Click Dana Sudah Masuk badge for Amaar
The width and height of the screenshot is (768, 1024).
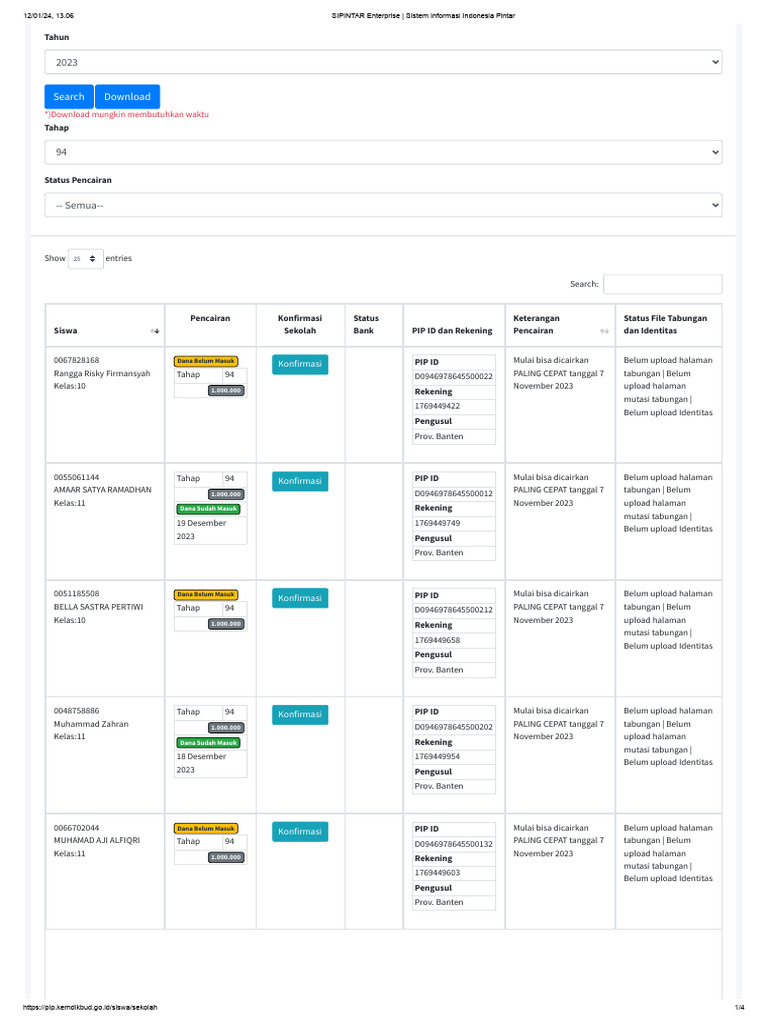[208, 509]
